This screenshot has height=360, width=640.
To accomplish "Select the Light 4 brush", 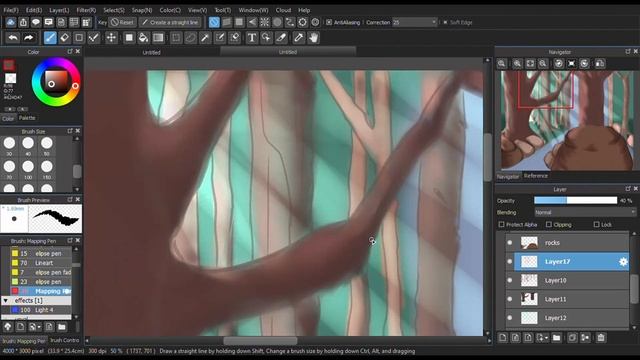I will coord(41,310).
